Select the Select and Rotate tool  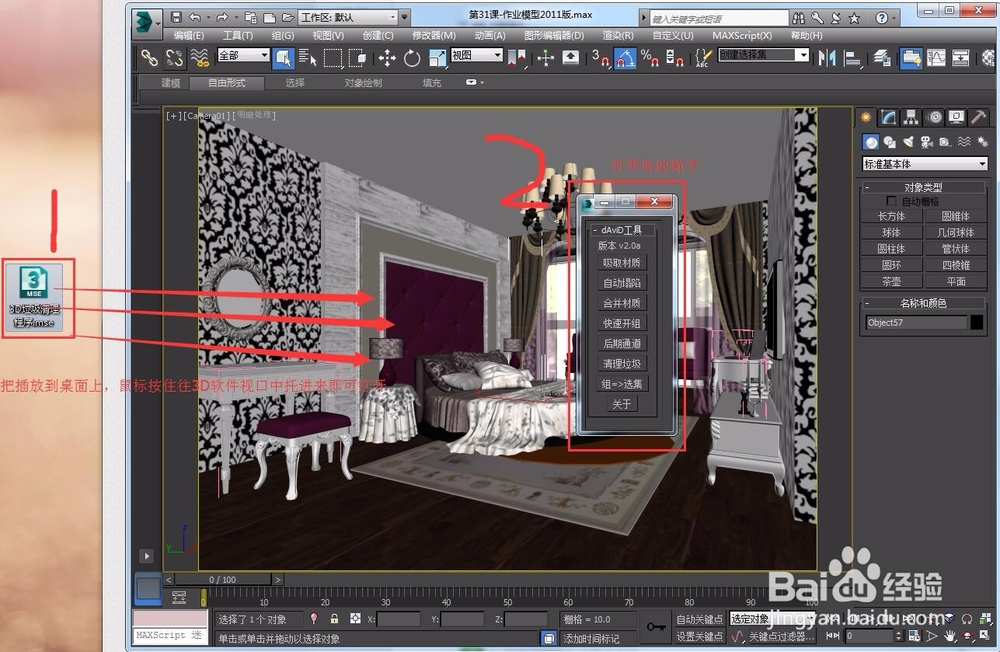click(x=412, y=58)
